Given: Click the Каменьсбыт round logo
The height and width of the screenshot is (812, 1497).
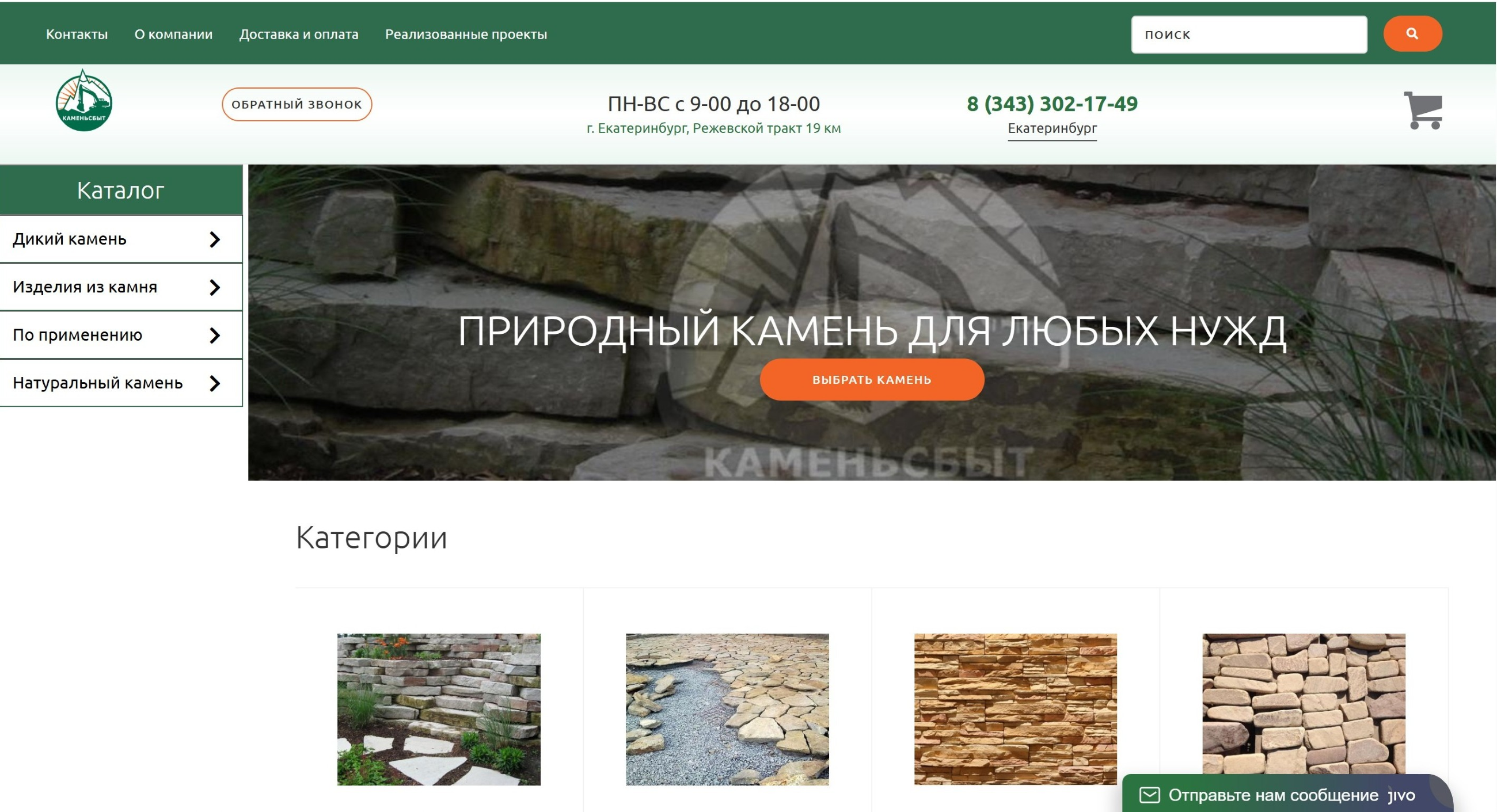Looking at the screenshot, I should (x=83, y=101).
